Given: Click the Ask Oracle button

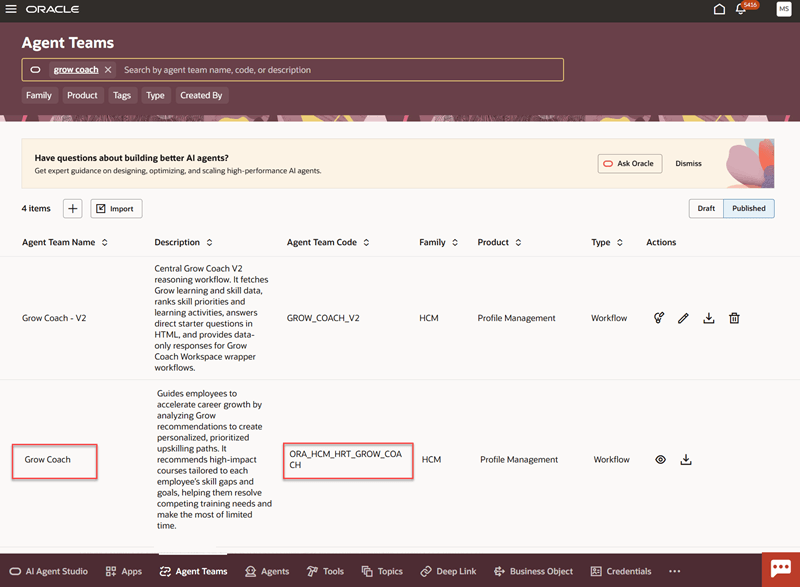Looking at the screenshot, I should 630,164.
